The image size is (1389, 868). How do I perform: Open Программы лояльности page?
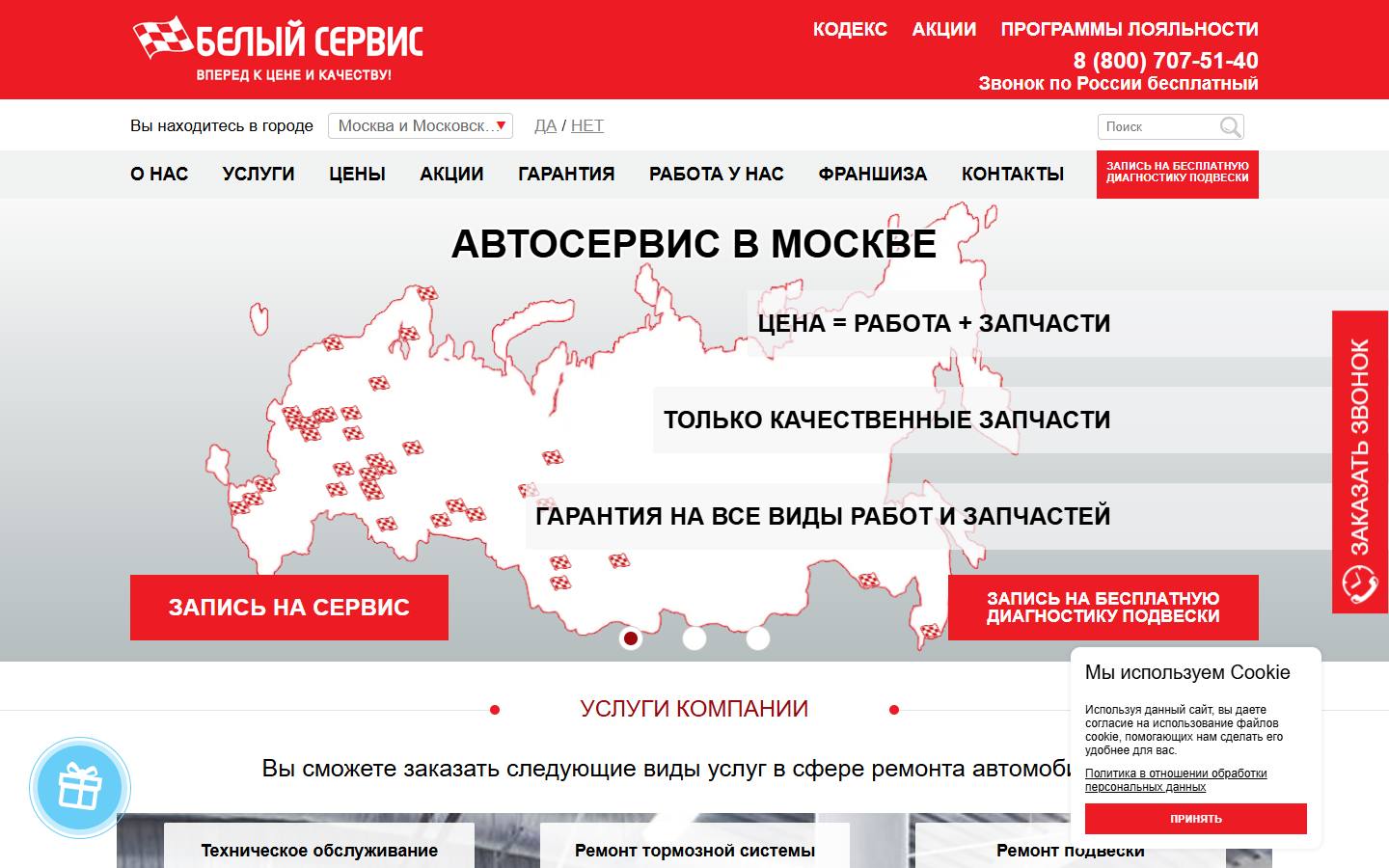pyautogui.click(x=1130, y=29)
